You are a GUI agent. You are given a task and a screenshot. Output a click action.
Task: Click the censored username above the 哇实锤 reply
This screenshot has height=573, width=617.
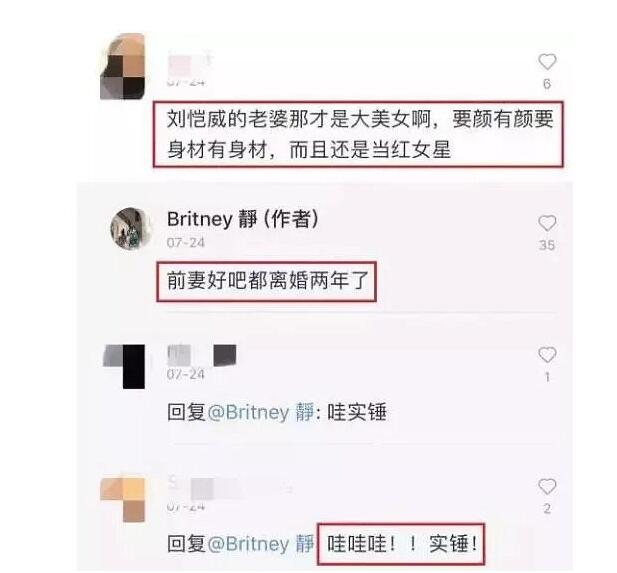[202, 355]
